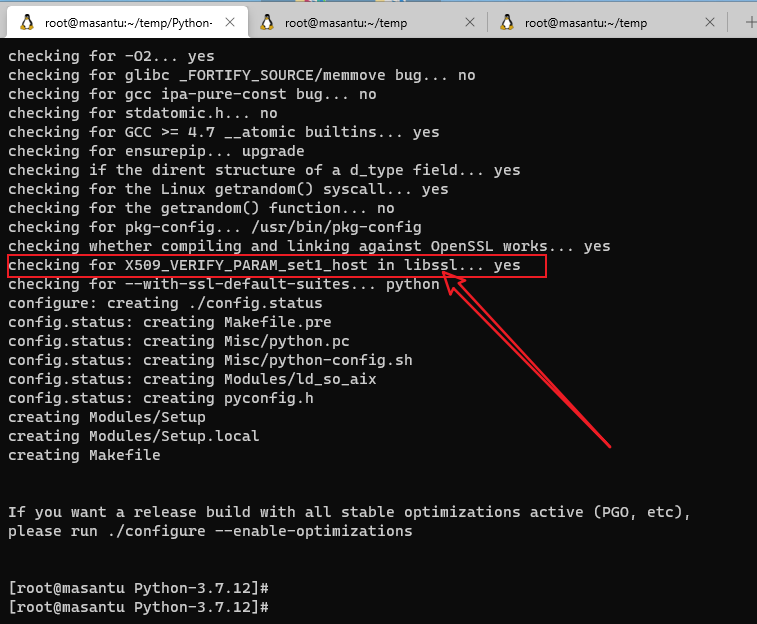Screen dimensions: 757x624
Task: Click the penguin icon on the first tab
Action: click(27, 22)
